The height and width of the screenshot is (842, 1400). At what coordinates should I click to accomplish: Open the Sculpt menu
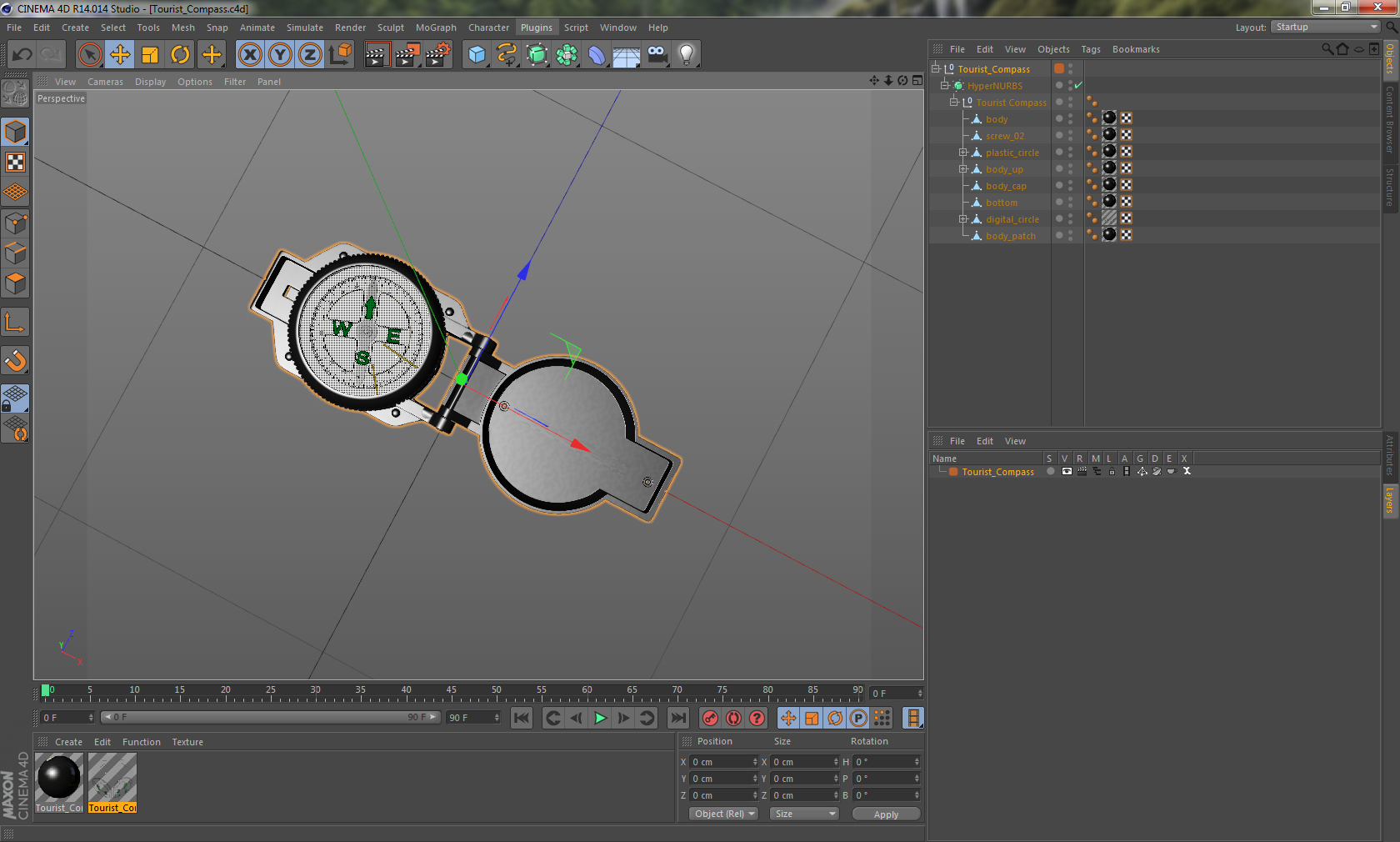coord(391,28)
